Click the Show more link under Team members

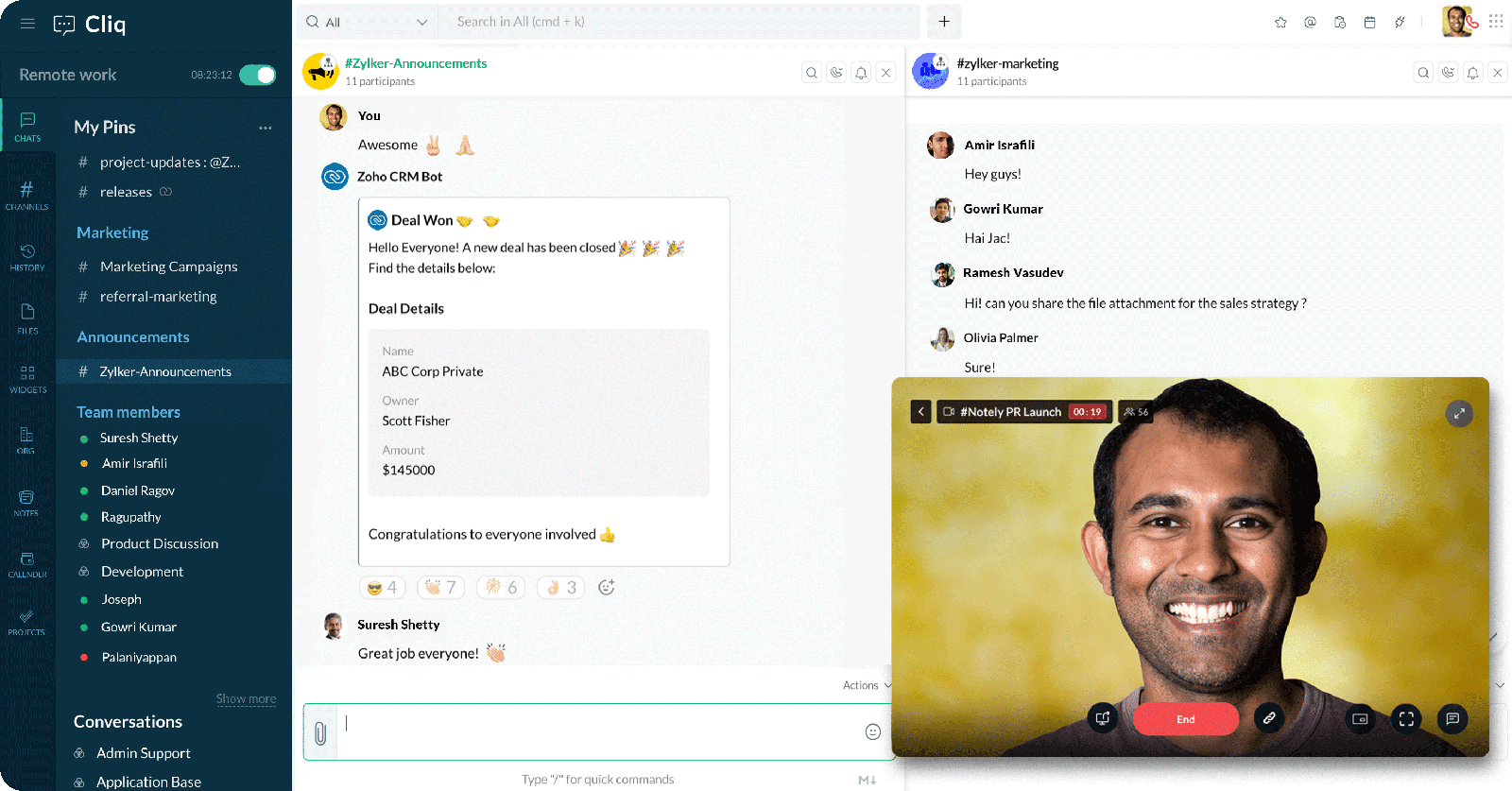(246, 699)
